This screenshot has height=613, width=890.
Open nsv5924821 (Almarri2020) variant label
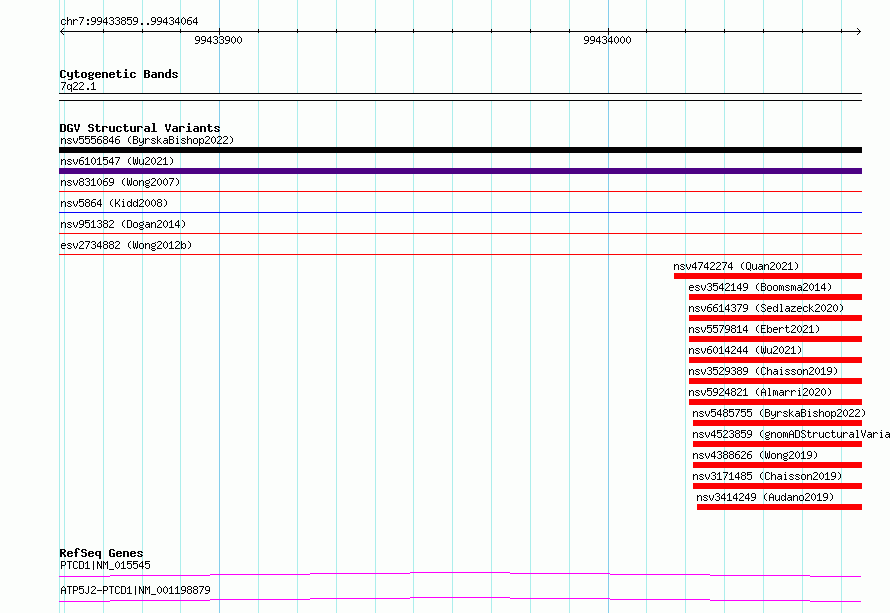pos(760,392)
